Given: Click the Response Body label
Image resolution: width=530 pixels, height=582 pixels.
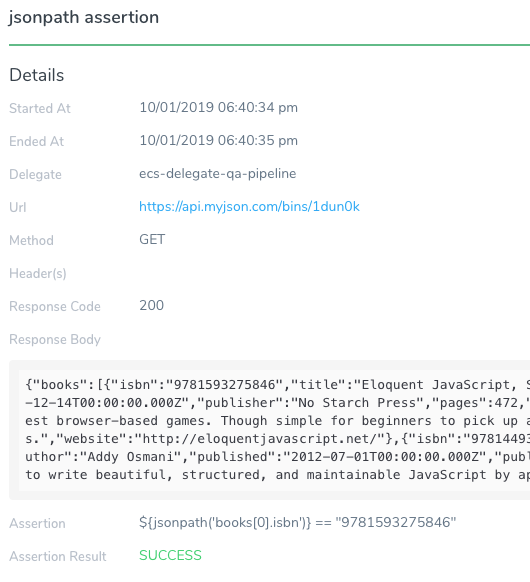Looking at the screenshot, I should coord(55,340).
